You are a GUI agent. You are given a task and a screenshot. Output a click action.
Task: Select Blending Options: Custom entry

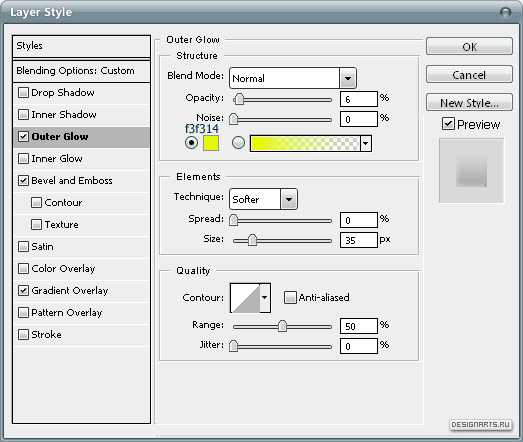[81, 71]
